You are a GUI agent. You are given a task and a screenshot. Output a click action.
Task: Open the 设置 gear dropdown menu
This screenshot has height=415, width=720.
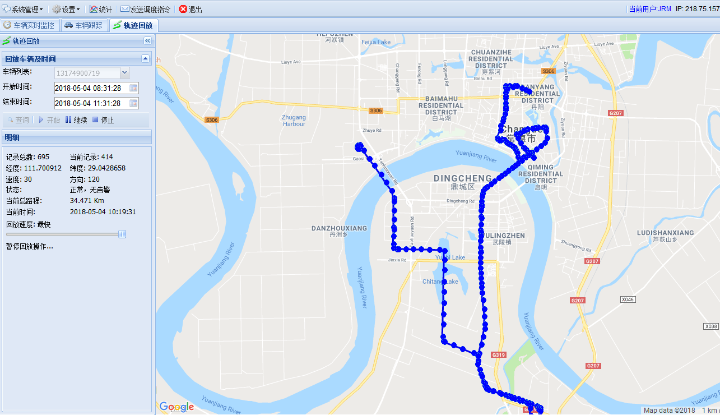click(x=66, y=9)
